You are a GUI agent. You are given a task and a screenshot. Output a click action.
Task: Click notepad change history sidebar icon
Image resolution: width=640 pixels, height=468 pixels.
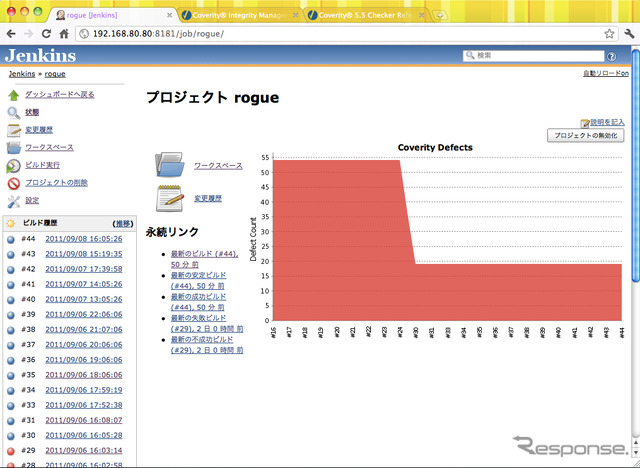[13, 130]
